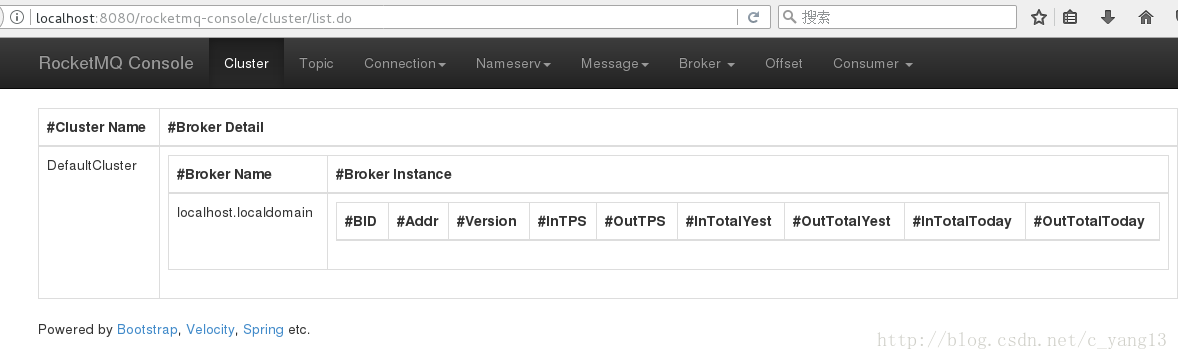This screenshot has width=1178, height=360.
Task: Click the RocketMQ Console brand link
Action: 116,64
